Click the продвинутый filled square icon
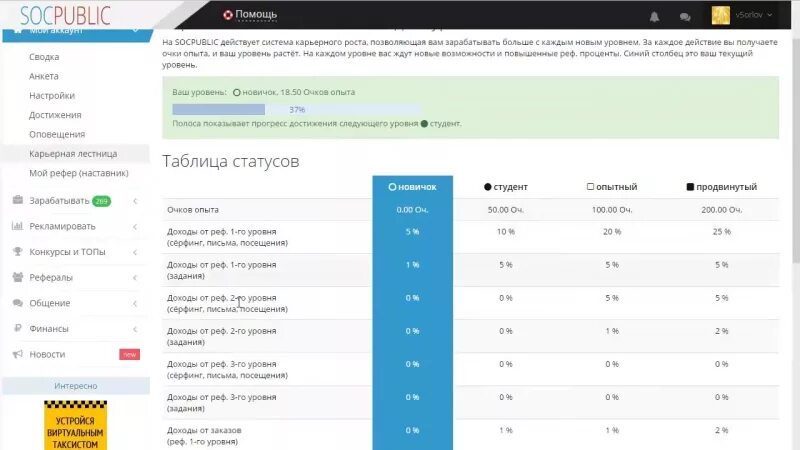 [690, 187]
